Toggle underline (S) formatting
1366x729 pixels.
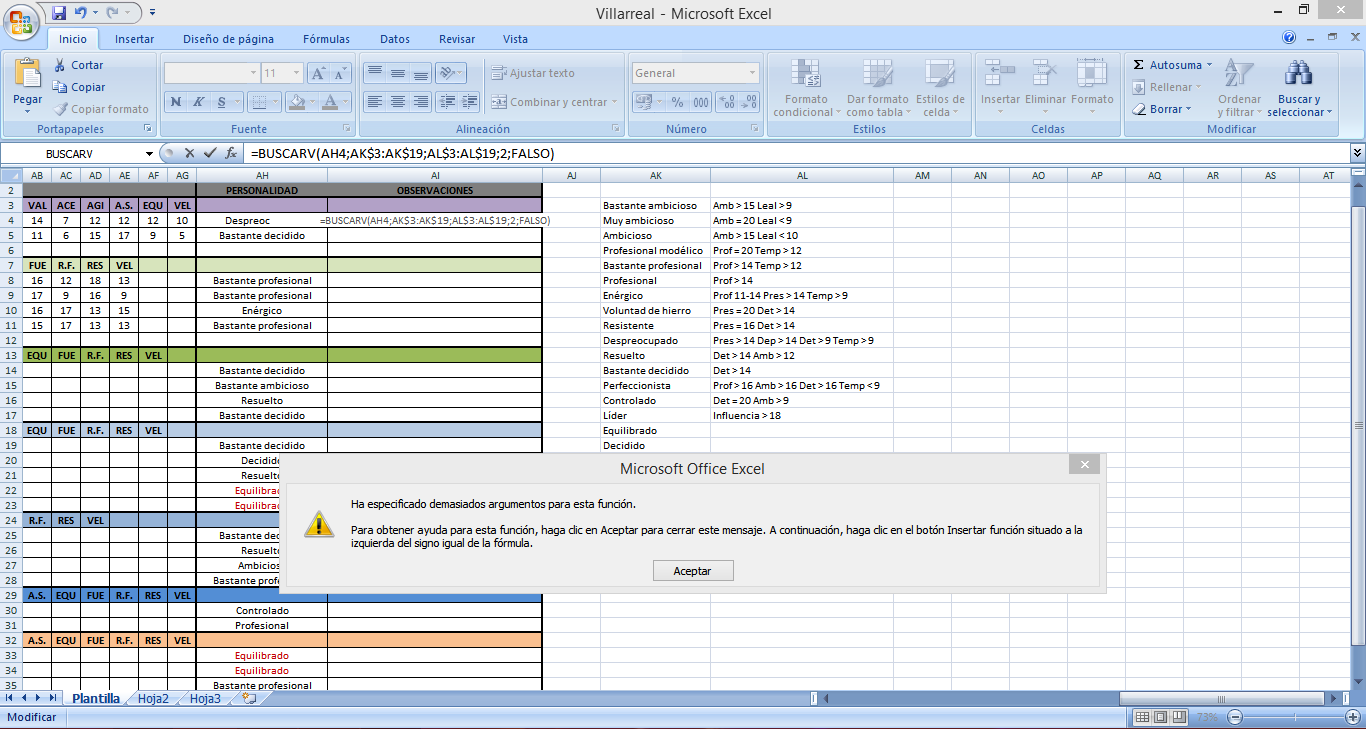[221, 101]
